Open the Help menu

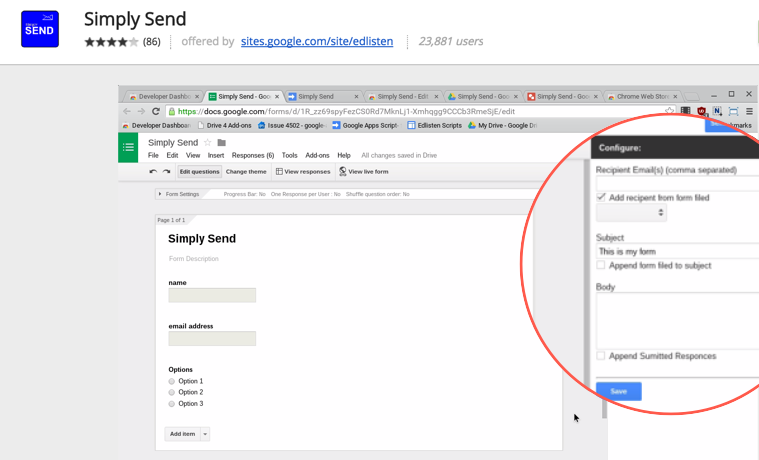[x=344, y=155]
